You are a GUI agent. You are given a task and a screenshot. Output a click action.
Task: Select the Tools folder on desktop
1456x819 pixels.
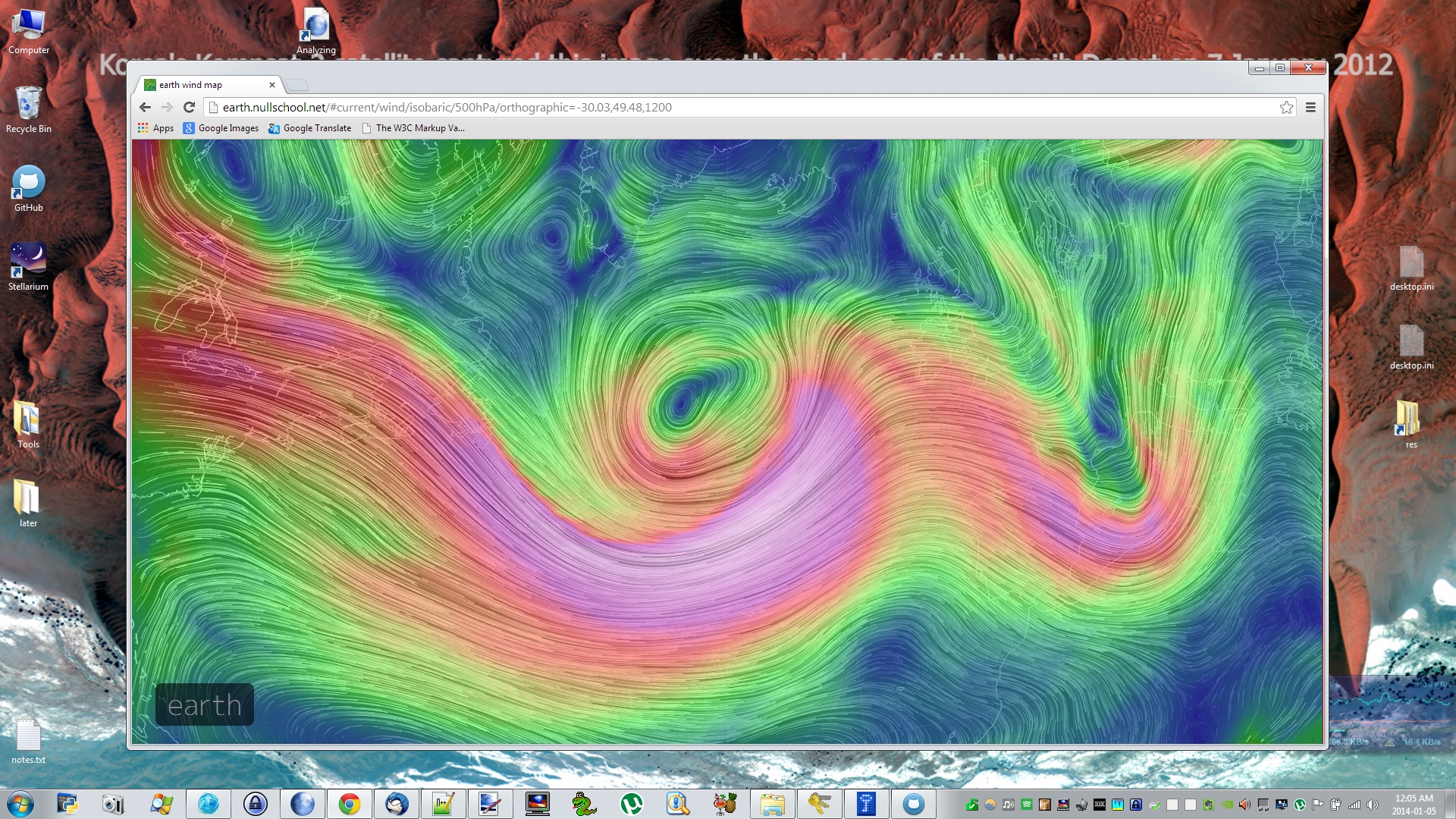pos(28,425)
